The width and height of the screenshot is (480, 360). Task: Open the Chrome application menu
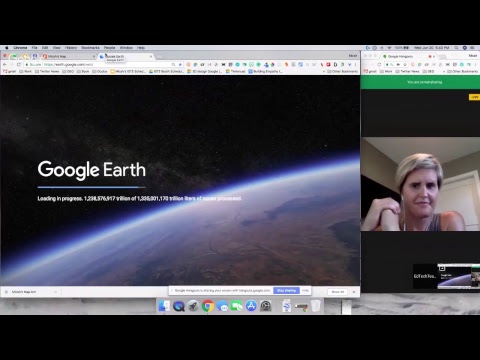20,48
